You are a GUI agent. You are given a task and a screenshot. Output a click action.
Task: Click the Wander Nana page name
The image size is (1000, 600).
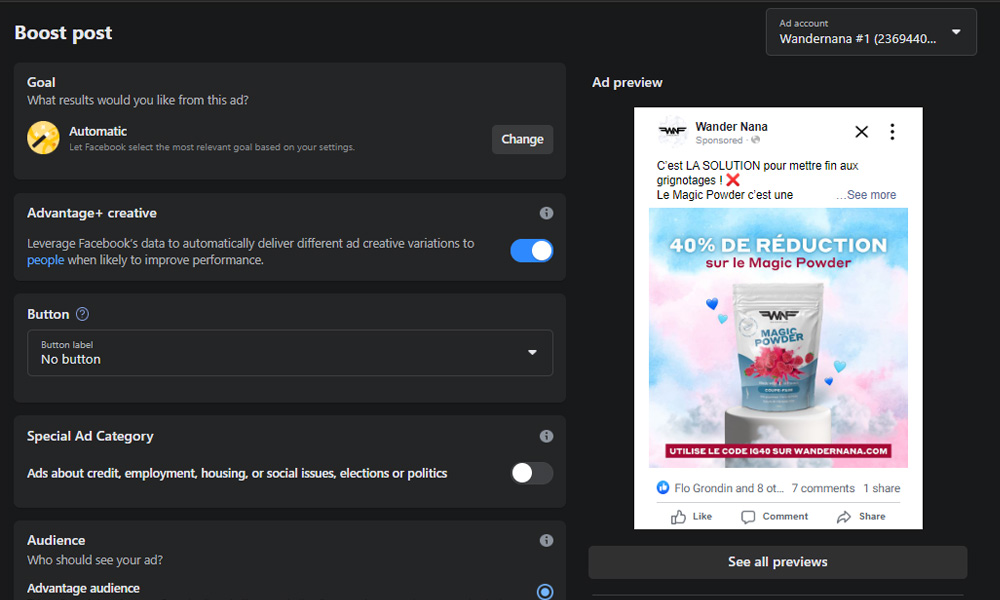pyautogui.click(x=732, y=128)
